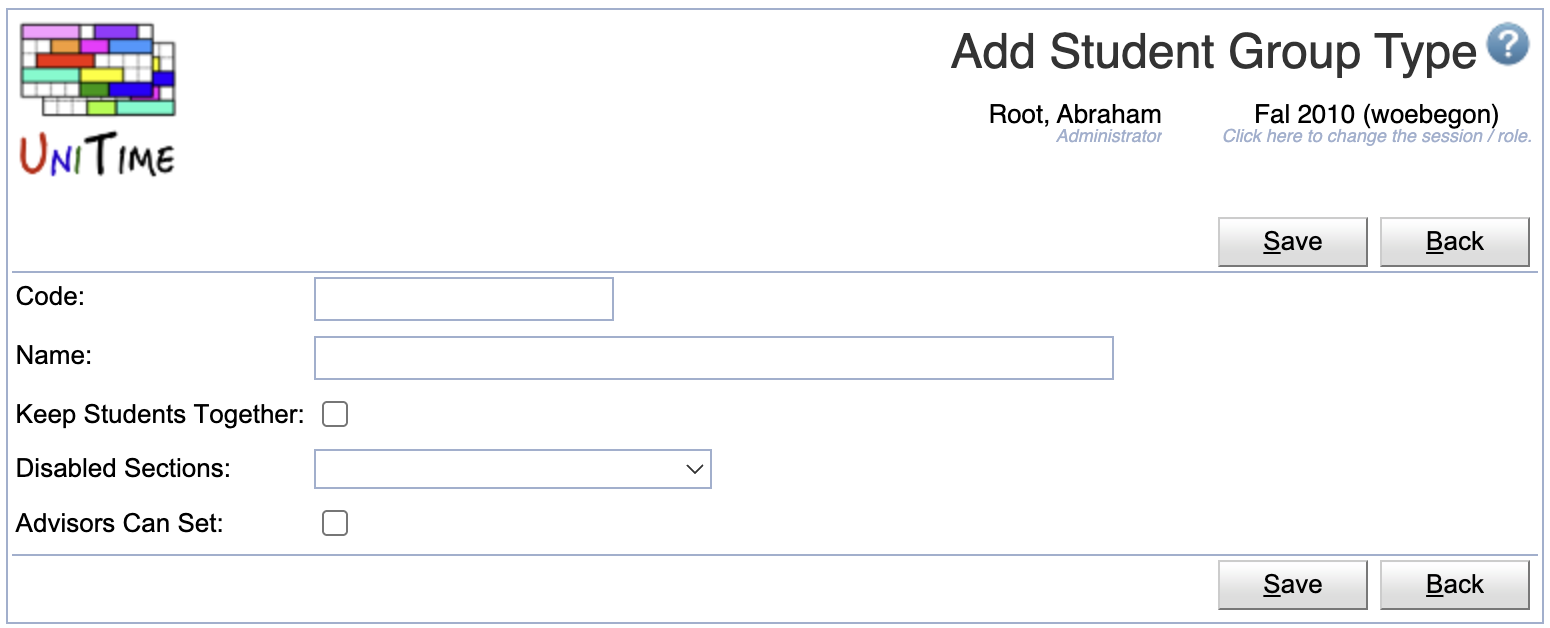The height and width of the screenshot is (628, 1550).
Task: Select the Fal 2010 (woebegon) session label
Action: click(x=1376, y=115)
